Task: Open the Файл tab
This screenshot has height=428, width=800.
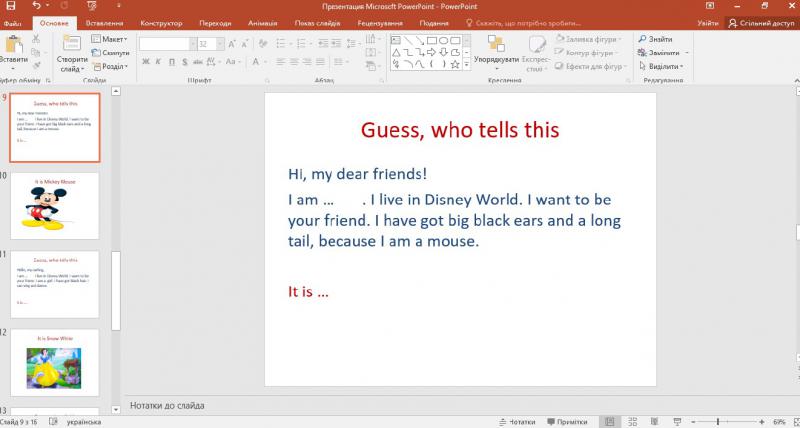Action: click(12, 23)
